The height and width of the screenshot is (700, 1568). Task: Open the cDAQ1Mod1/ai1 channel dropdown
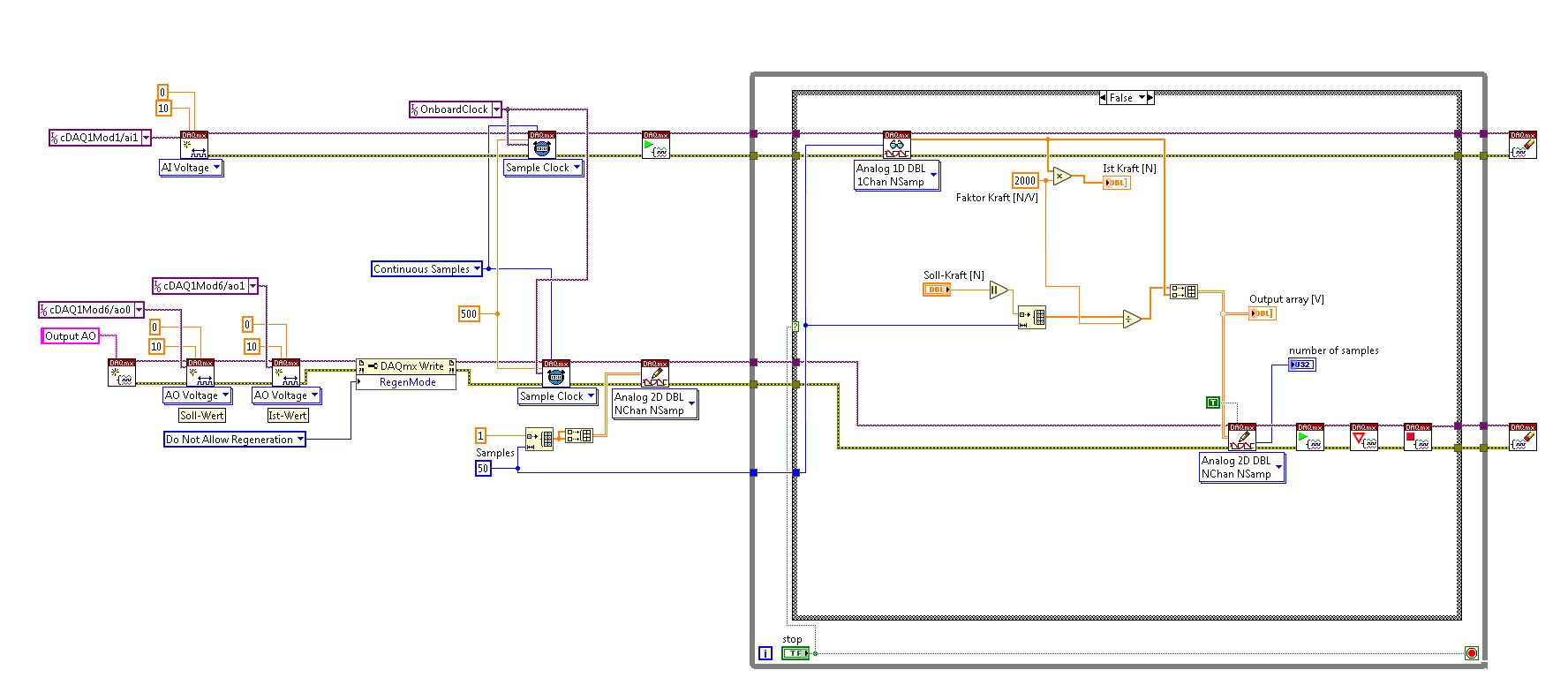146,138
